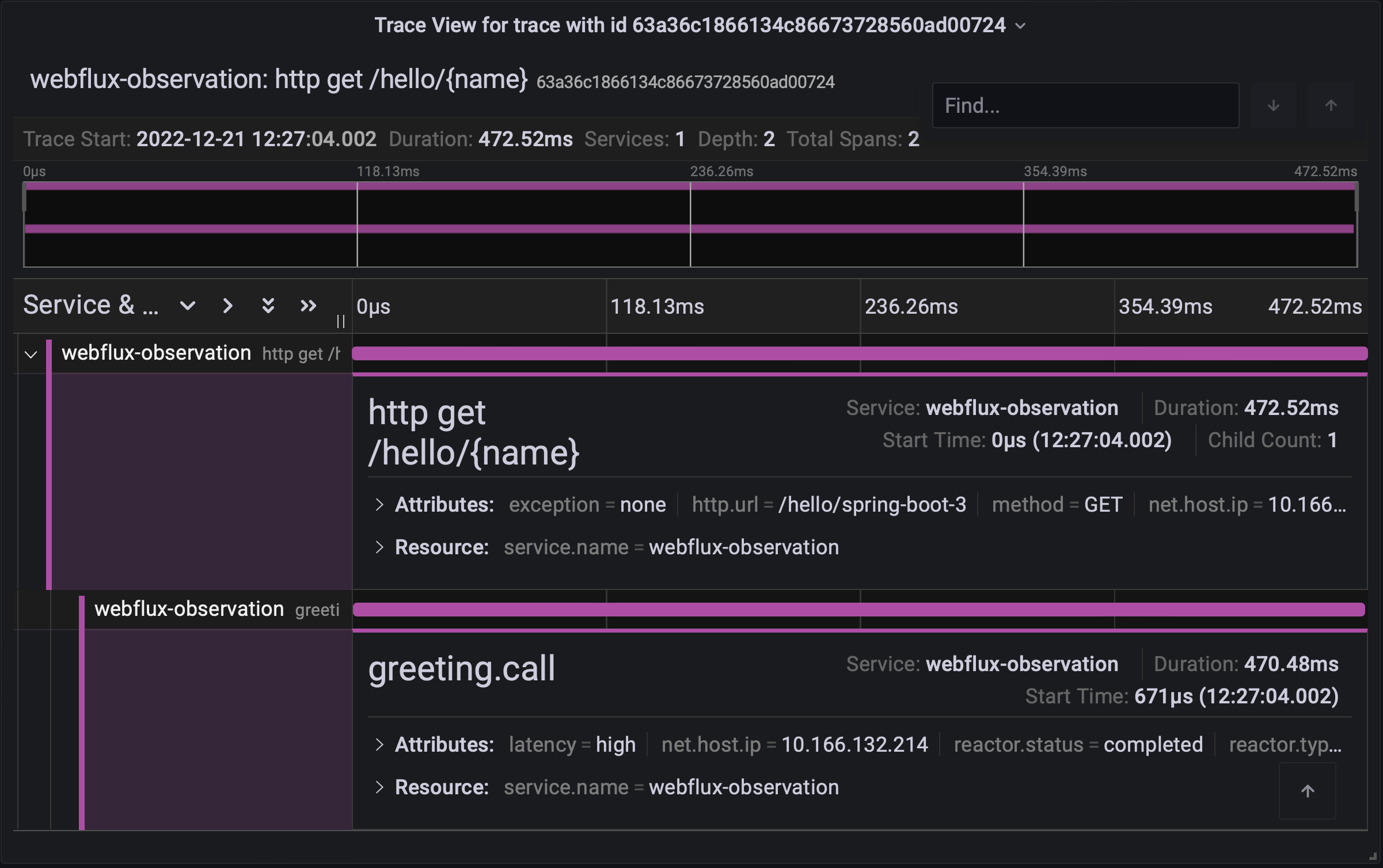
Task: Expand Attributes of the http get span
Action: point(379,505)
